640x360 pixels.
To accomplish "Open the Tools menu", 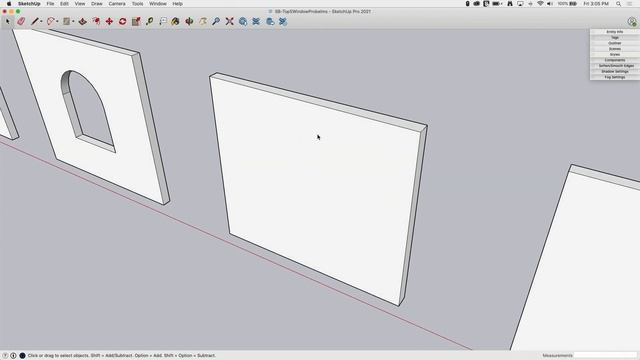I will coord(138,4).
